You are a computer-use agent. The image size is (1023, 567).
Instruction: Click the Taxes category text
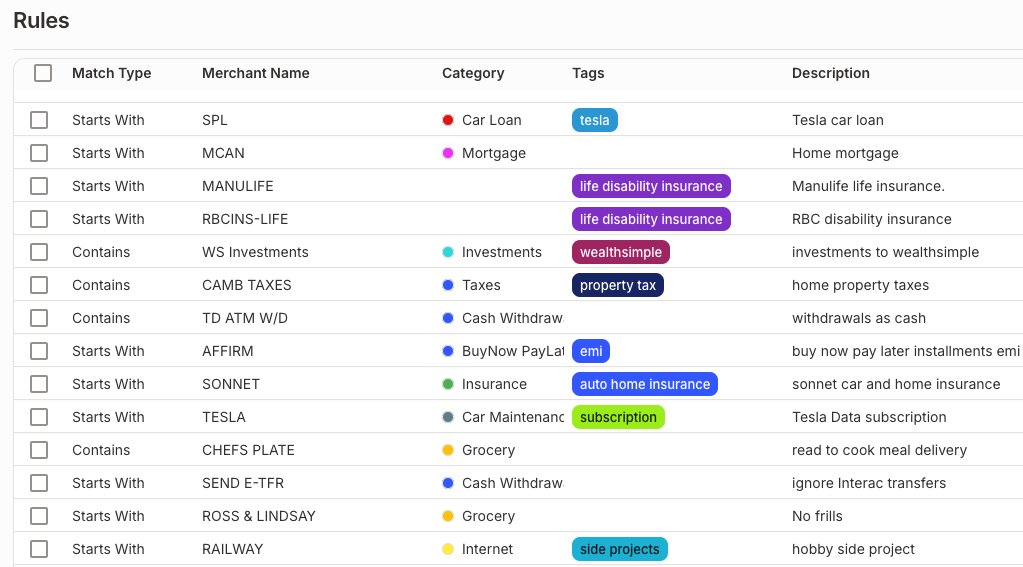(x=481, y=285)
